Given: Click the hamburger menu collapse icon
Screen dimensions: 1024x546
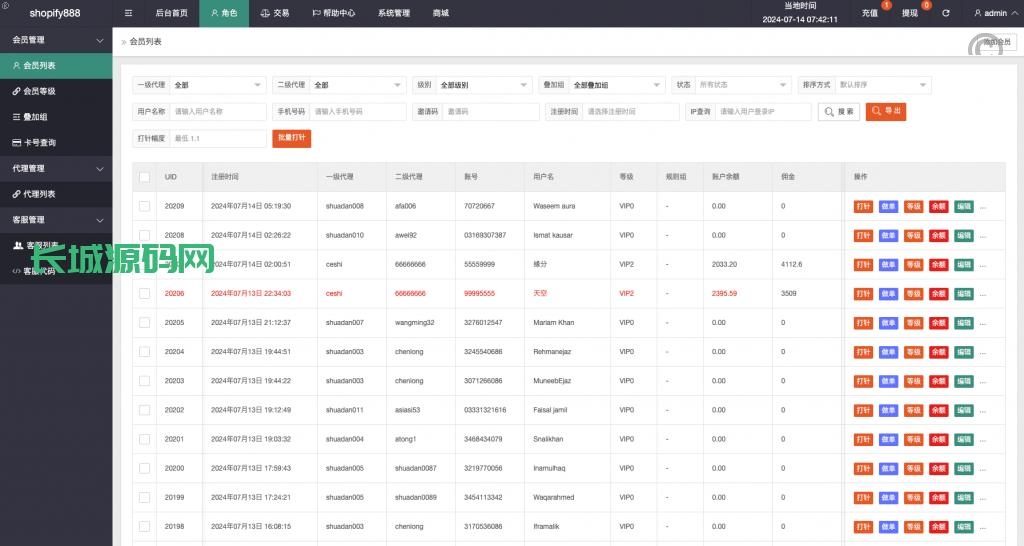Looking at the screenshot, I should coord(128,13).
